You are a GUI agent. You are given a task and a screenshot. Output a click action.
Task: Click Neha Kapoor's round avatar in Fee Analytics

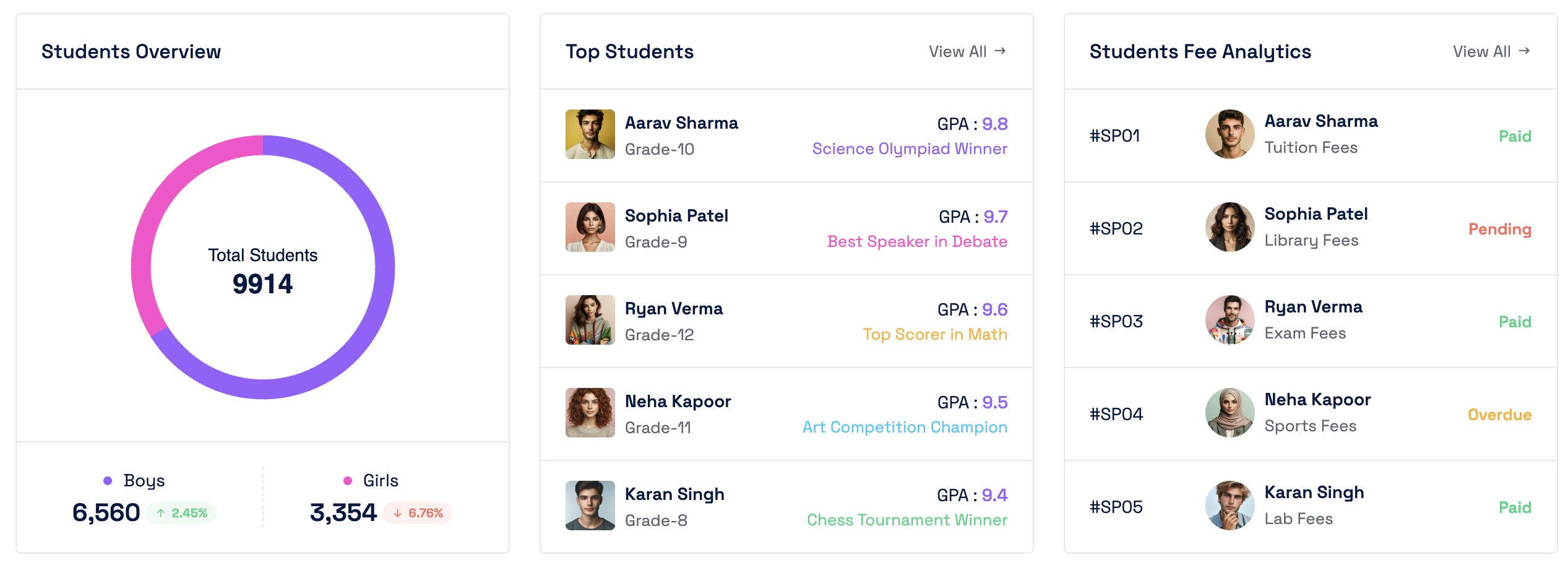click(x=1230, y=413)
